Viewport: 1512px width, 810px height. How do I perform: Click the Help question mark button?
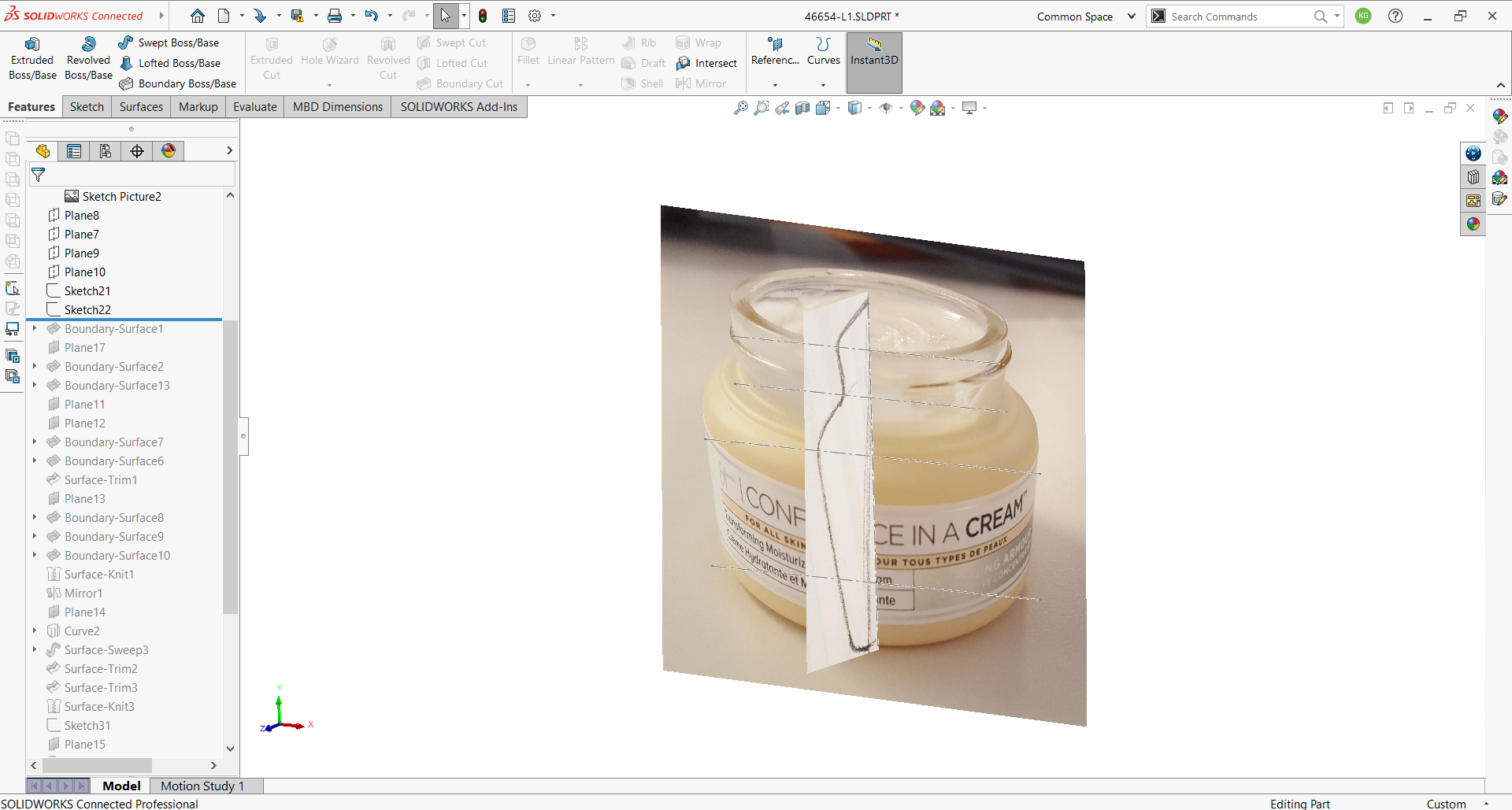[x=1395, y=16]
